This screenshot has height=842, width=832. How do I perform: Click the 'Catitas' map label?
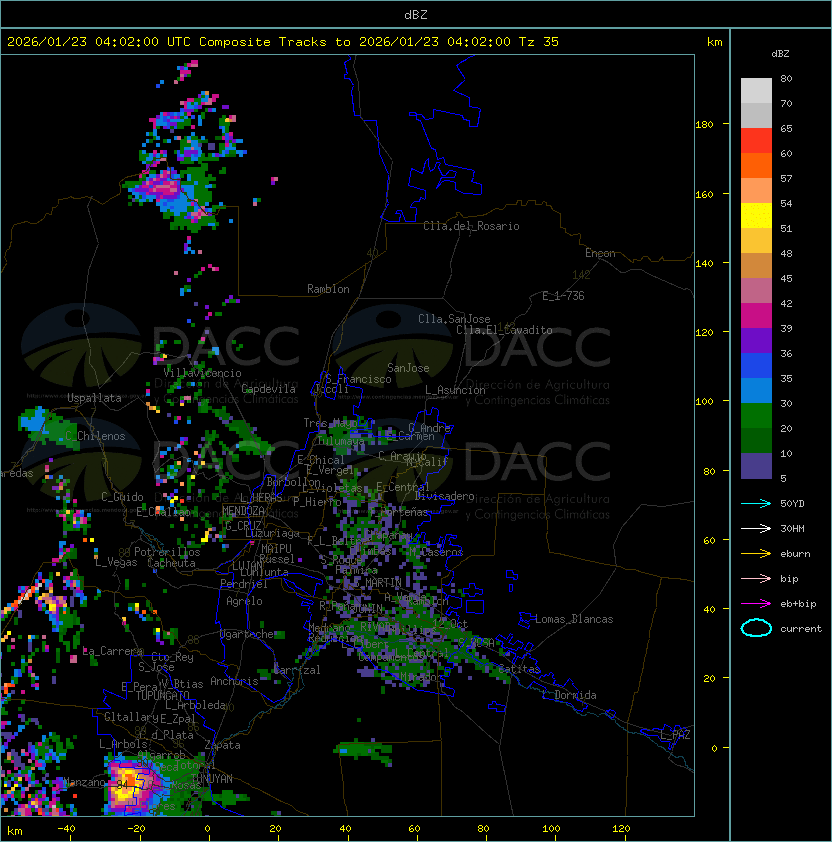click(x=519, y=669)
